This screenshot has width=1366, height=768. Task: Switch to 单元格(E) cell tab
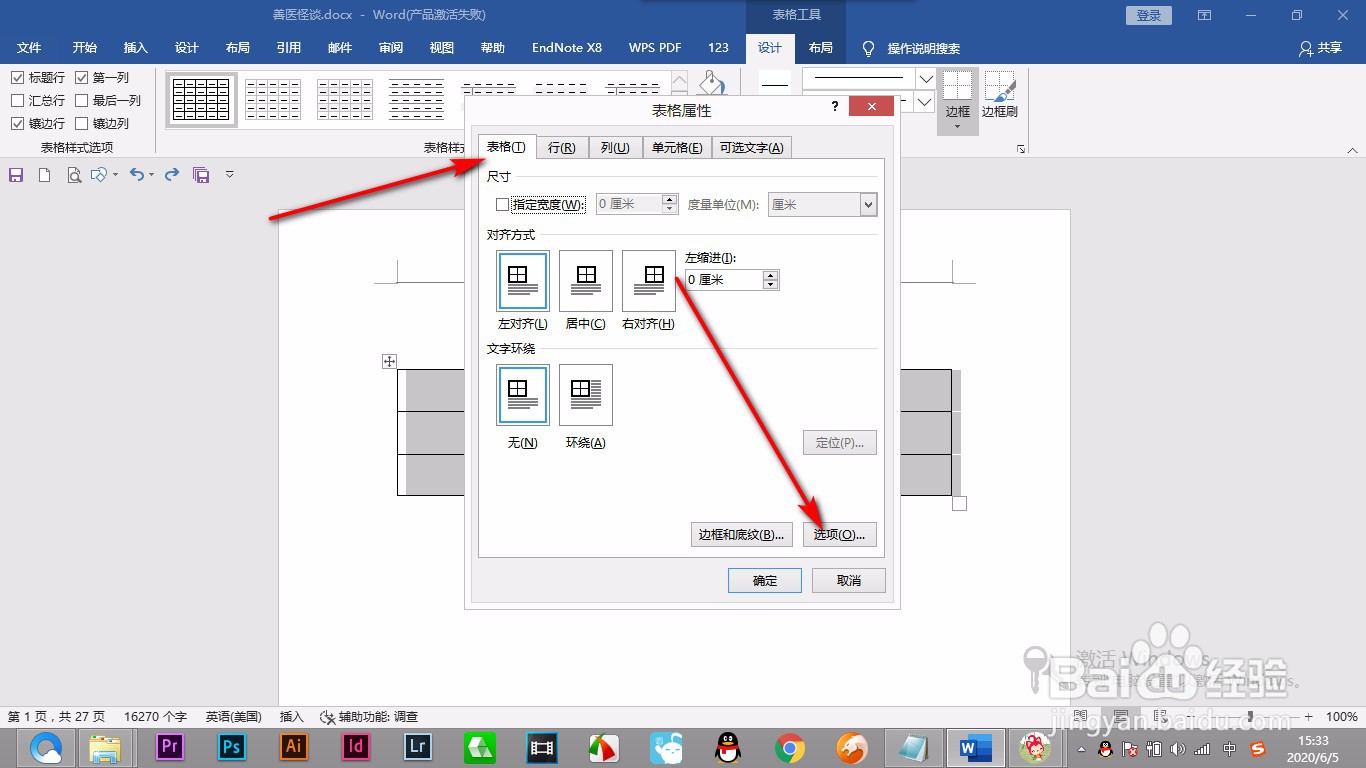677,147
